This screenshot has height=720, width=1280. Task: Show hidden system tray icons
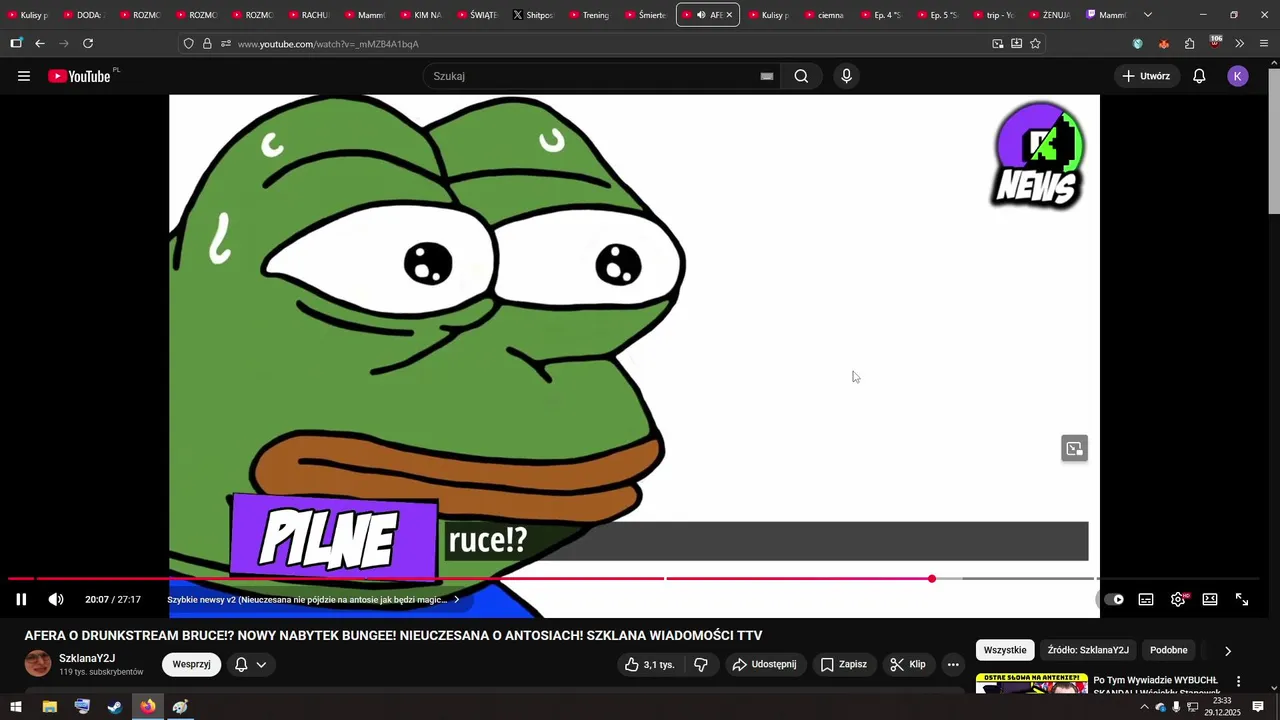(x=1144, y=707)
